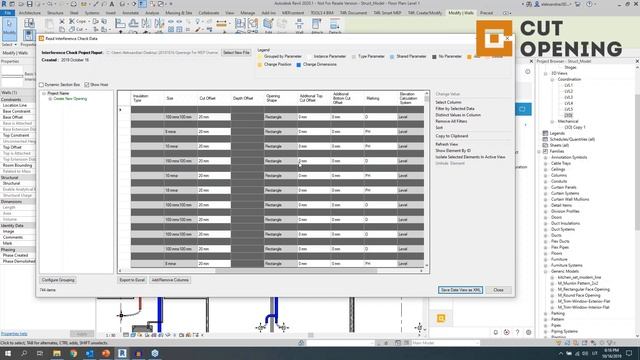Open the Structure ribbon tab
640x360 pixels.
coord(55,13)
